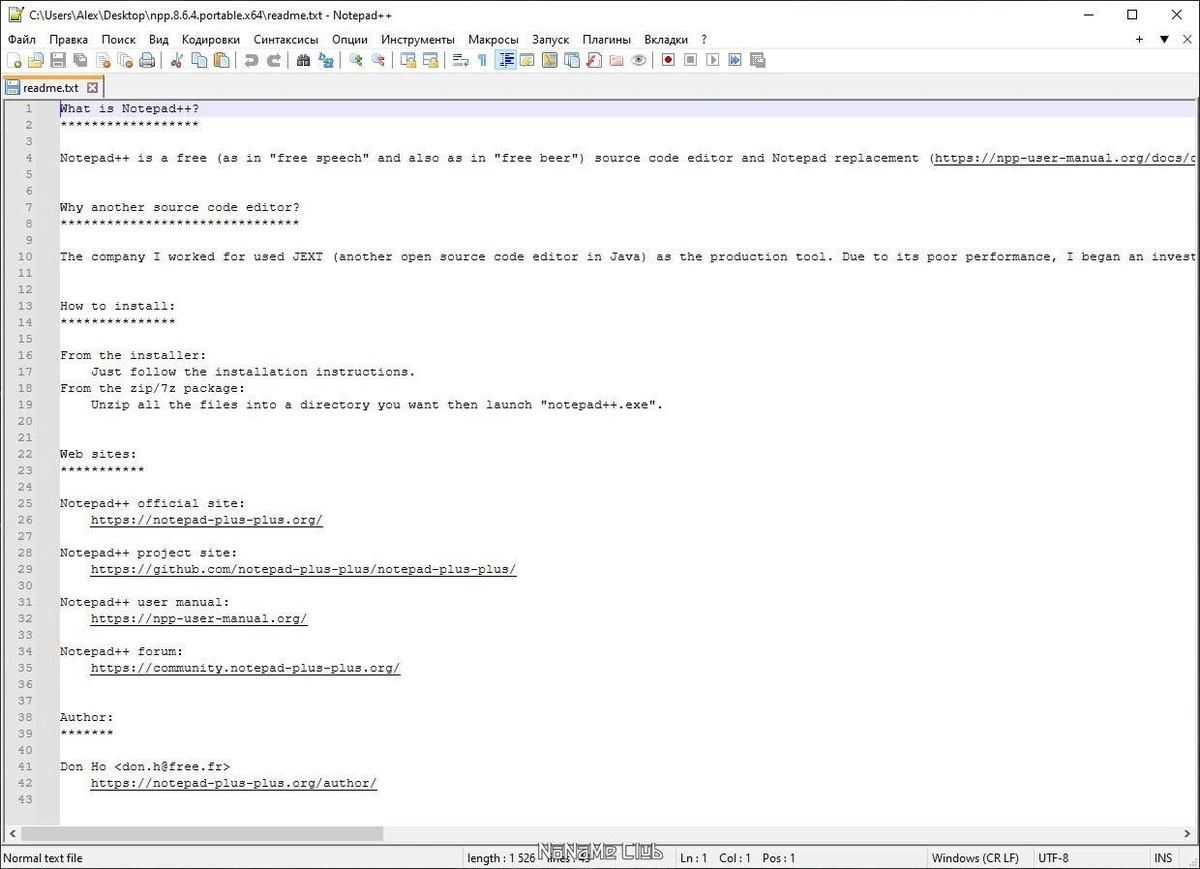The width and height of the screenshot is (1200, 869).
Task: Click the horizontal scrollbar right arrow
Action: click(x=1187, y=833)
